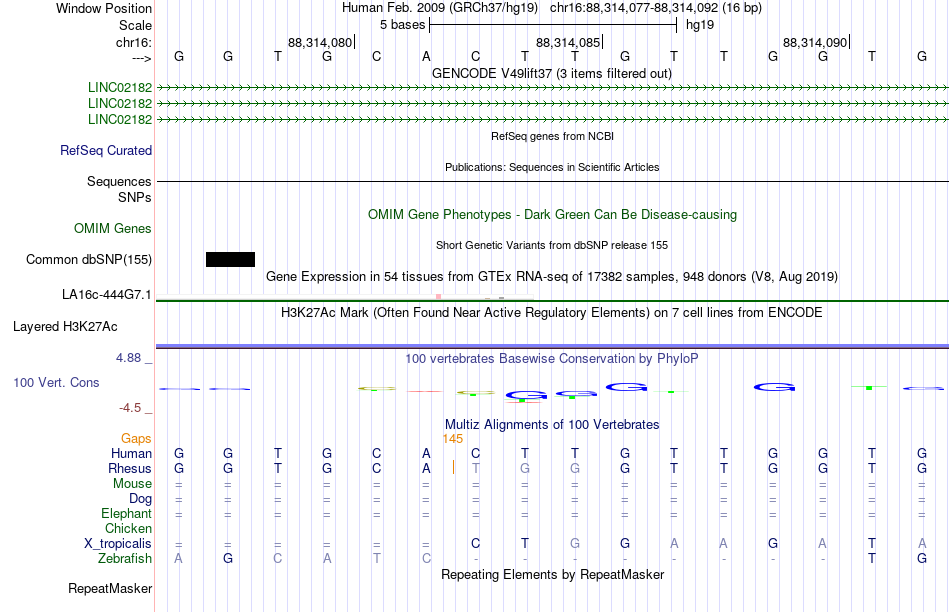Click the GTEx Gene Expression track title
Screen dimensions: 950x612
(552, 276)
